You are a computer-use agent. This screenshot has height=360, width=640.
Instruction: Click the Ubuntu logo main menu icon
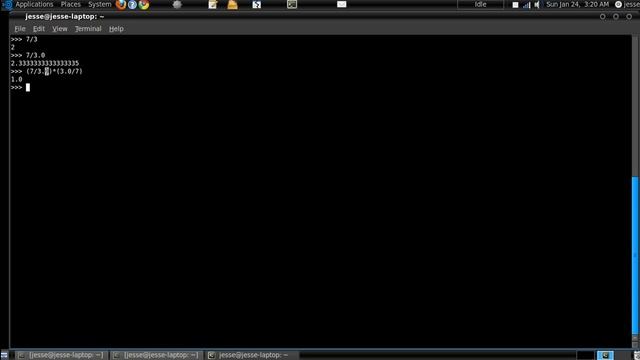7,4
